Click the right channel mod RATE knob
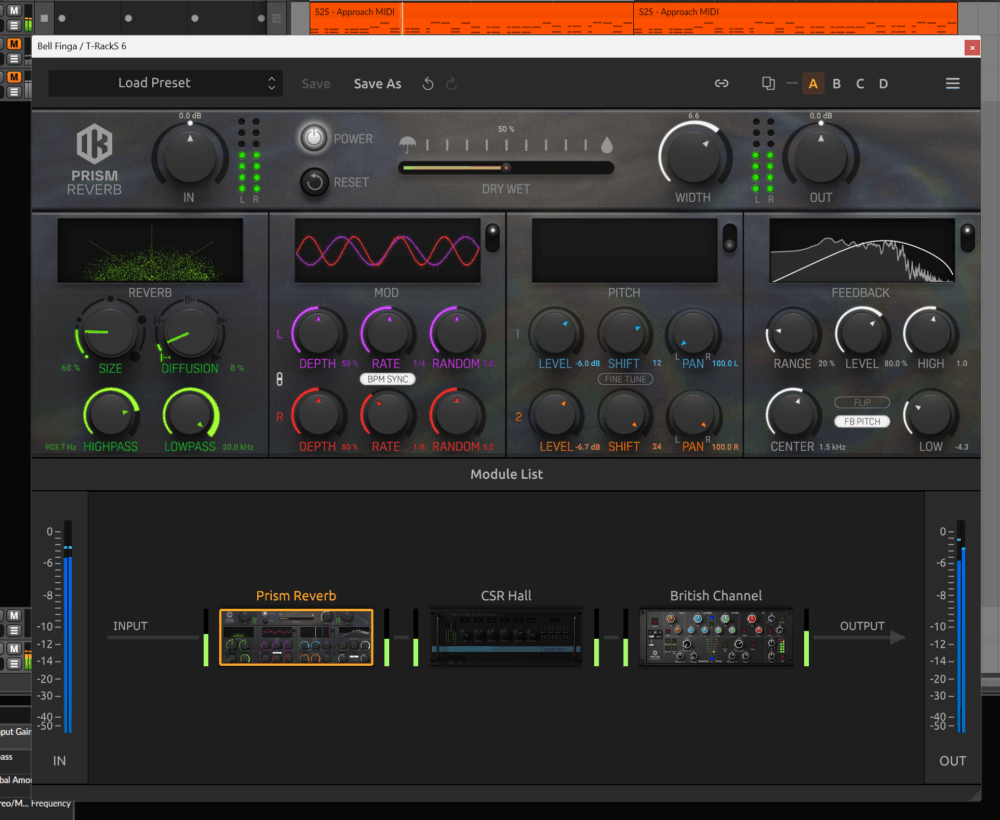Viewport: 1000px width, 820px height. click(x=388, y=414)
